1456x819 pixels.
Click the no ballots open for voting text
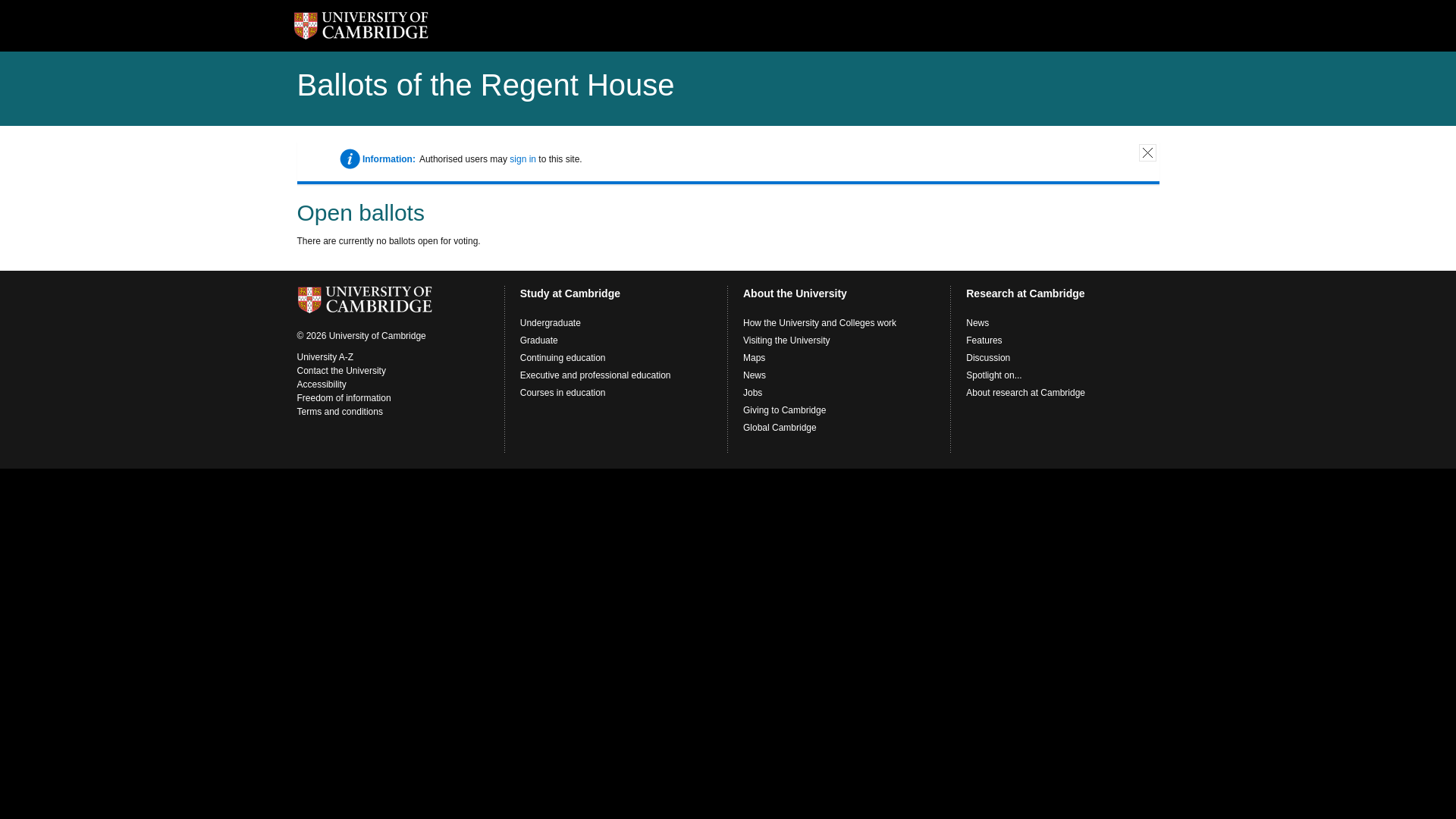pyautogui.click(x=389, y=241)
